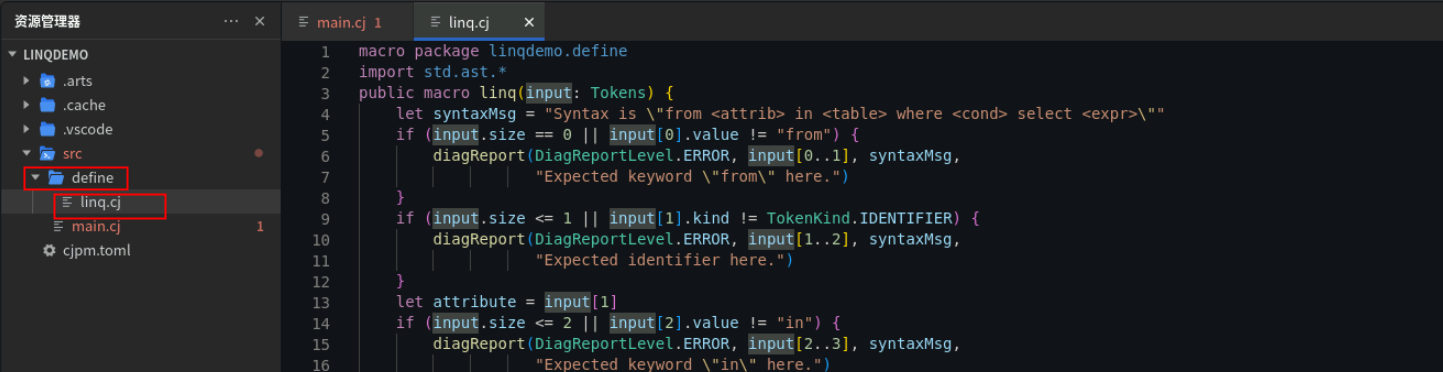Collapse the define folder arrow
This screenshot has height=372, width=1443.
pos(36,178)
